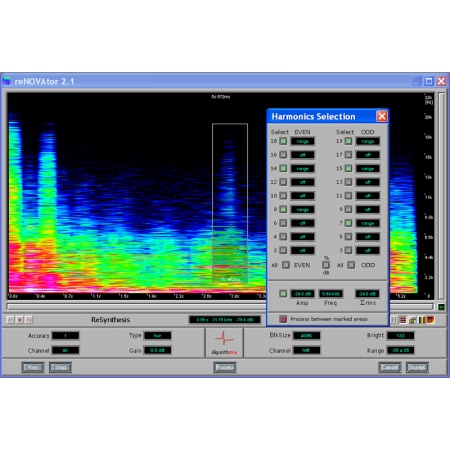Click the Σ rms value field
The width and height of the screenshot is (450, 450).
367,294
